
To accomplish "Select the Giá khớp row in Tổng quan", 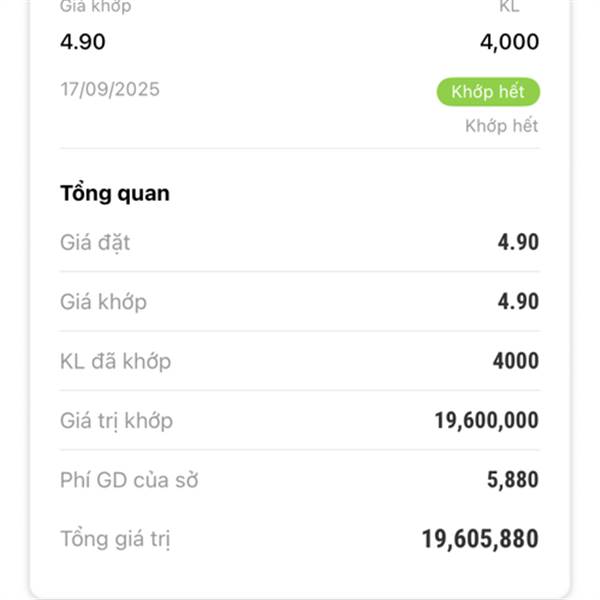I will coord(300,302).
